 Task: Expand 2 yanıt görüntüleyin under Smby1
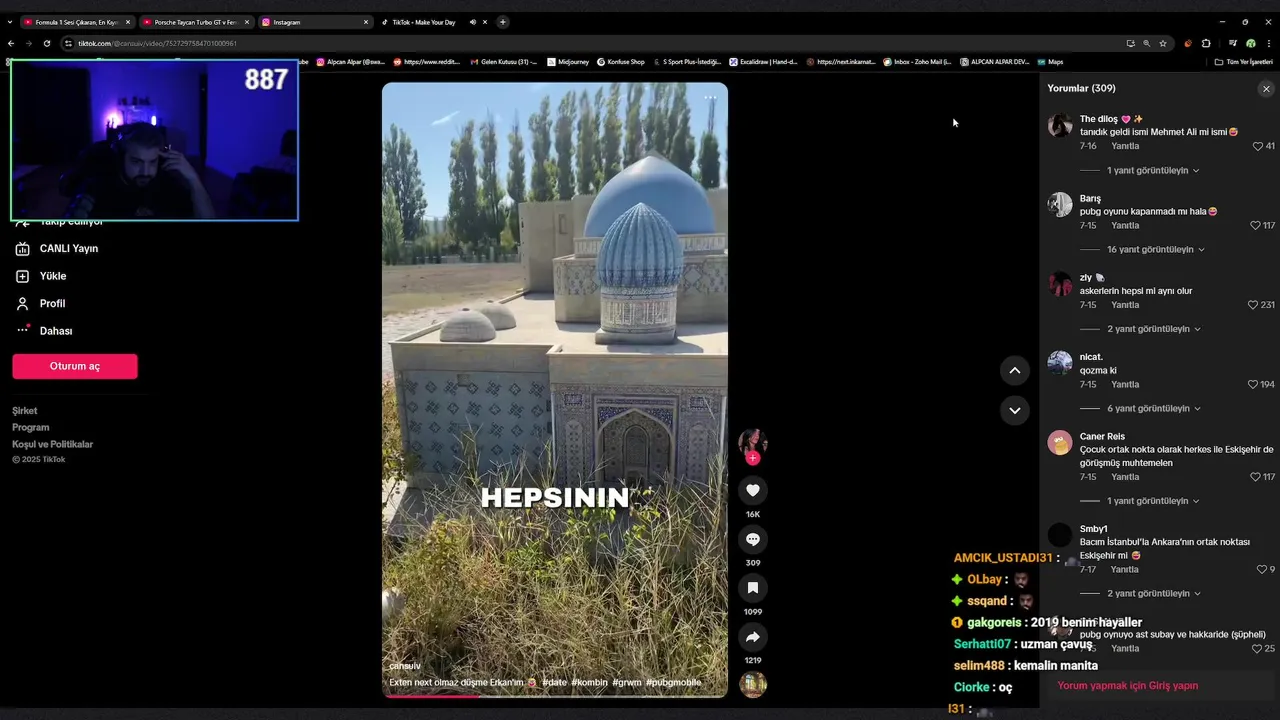coord(1153,594)
